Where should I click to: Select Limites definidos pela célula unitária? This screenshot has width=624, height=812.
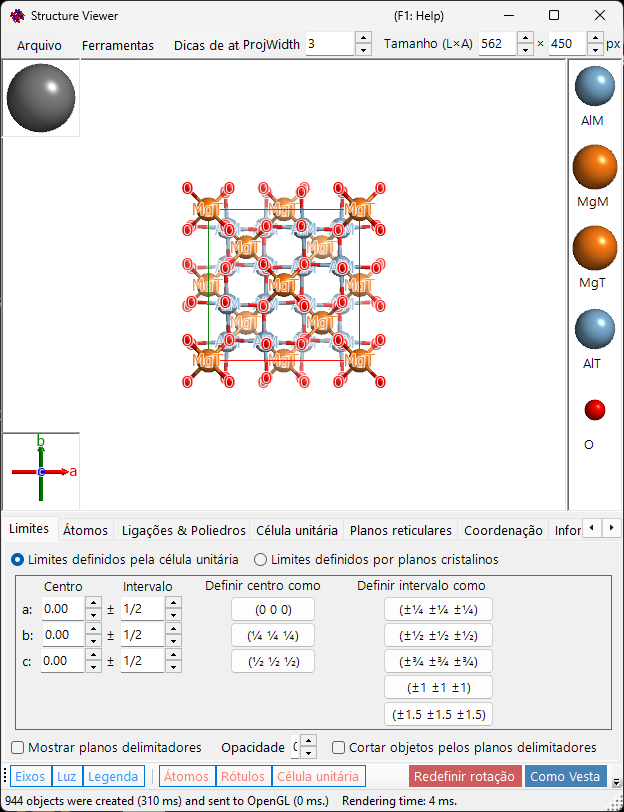(x=125, y=560)
